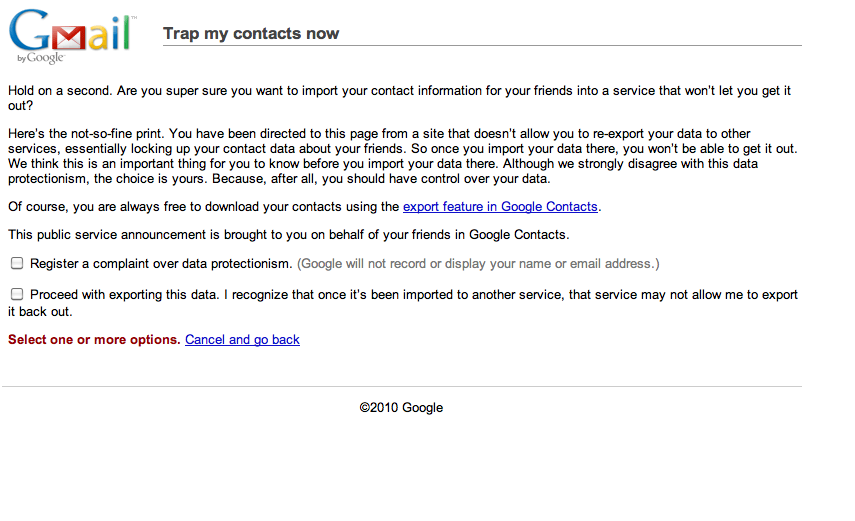Follow the Cancel and go back link
The image size is (855, 521).
(242, 340)
